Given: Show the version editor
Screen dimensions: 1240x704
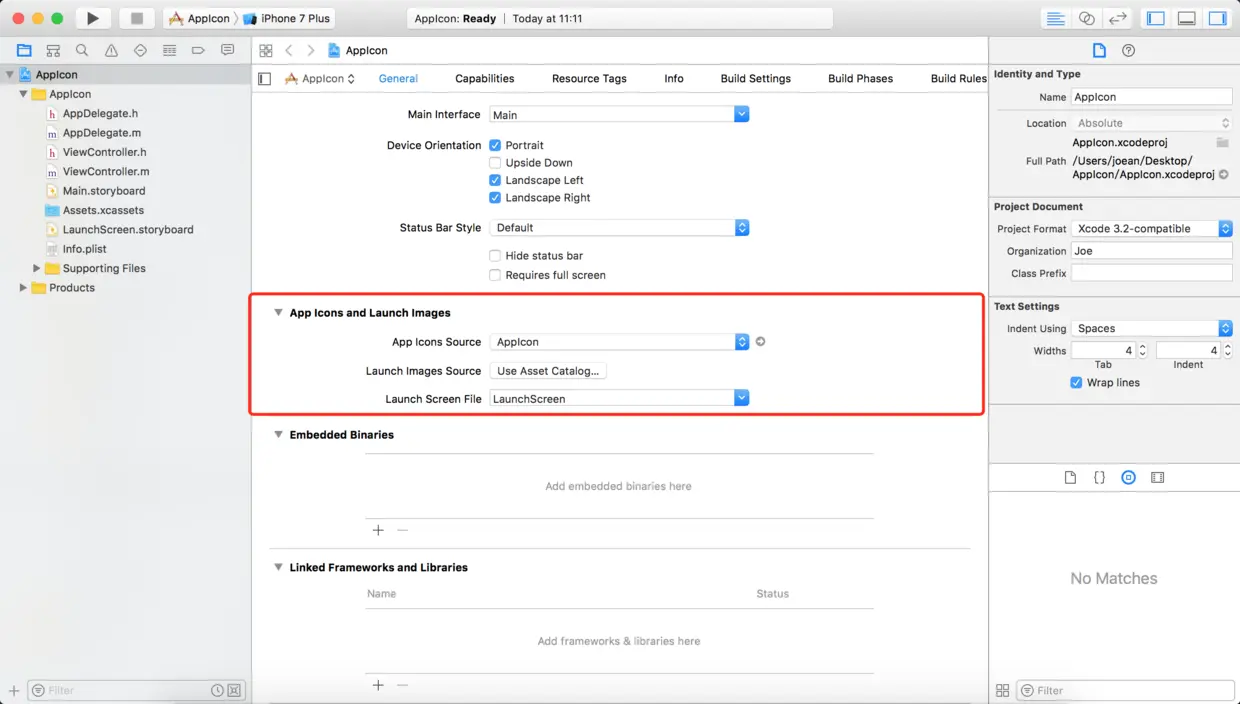Looking at the screenshot, I should coord(1118,18).
